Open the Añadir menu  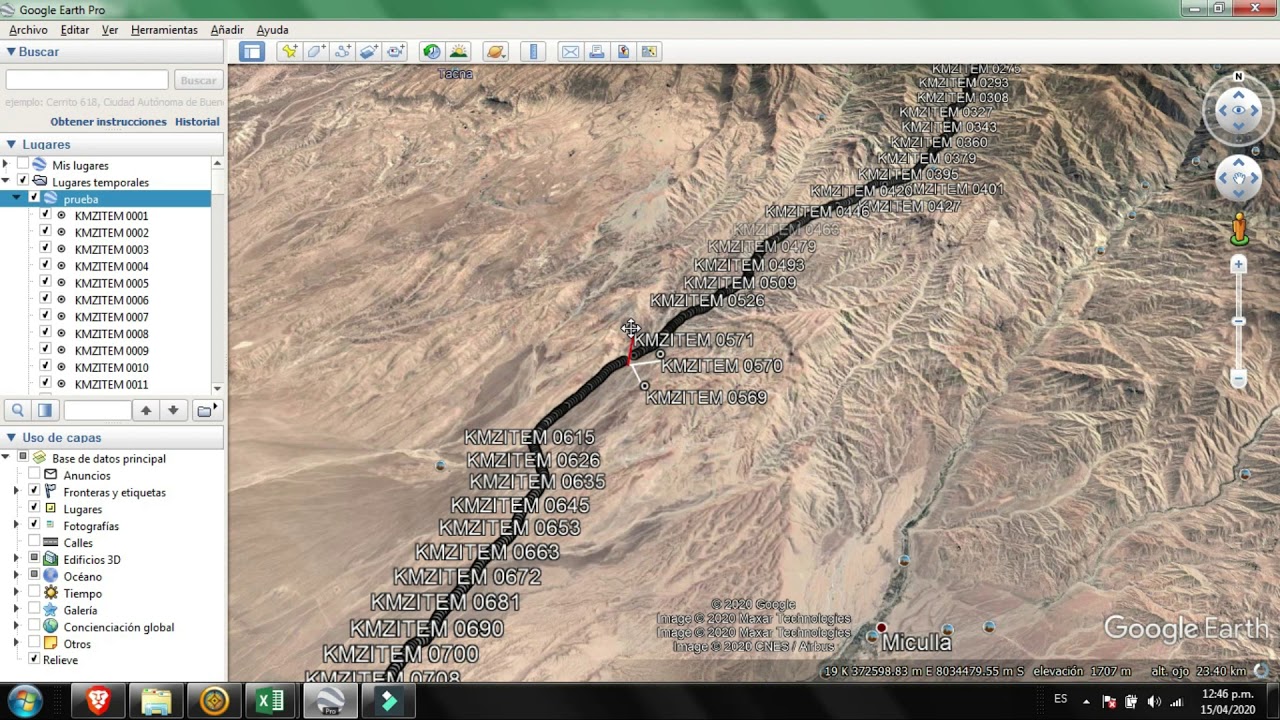click(x=227, y=30)
